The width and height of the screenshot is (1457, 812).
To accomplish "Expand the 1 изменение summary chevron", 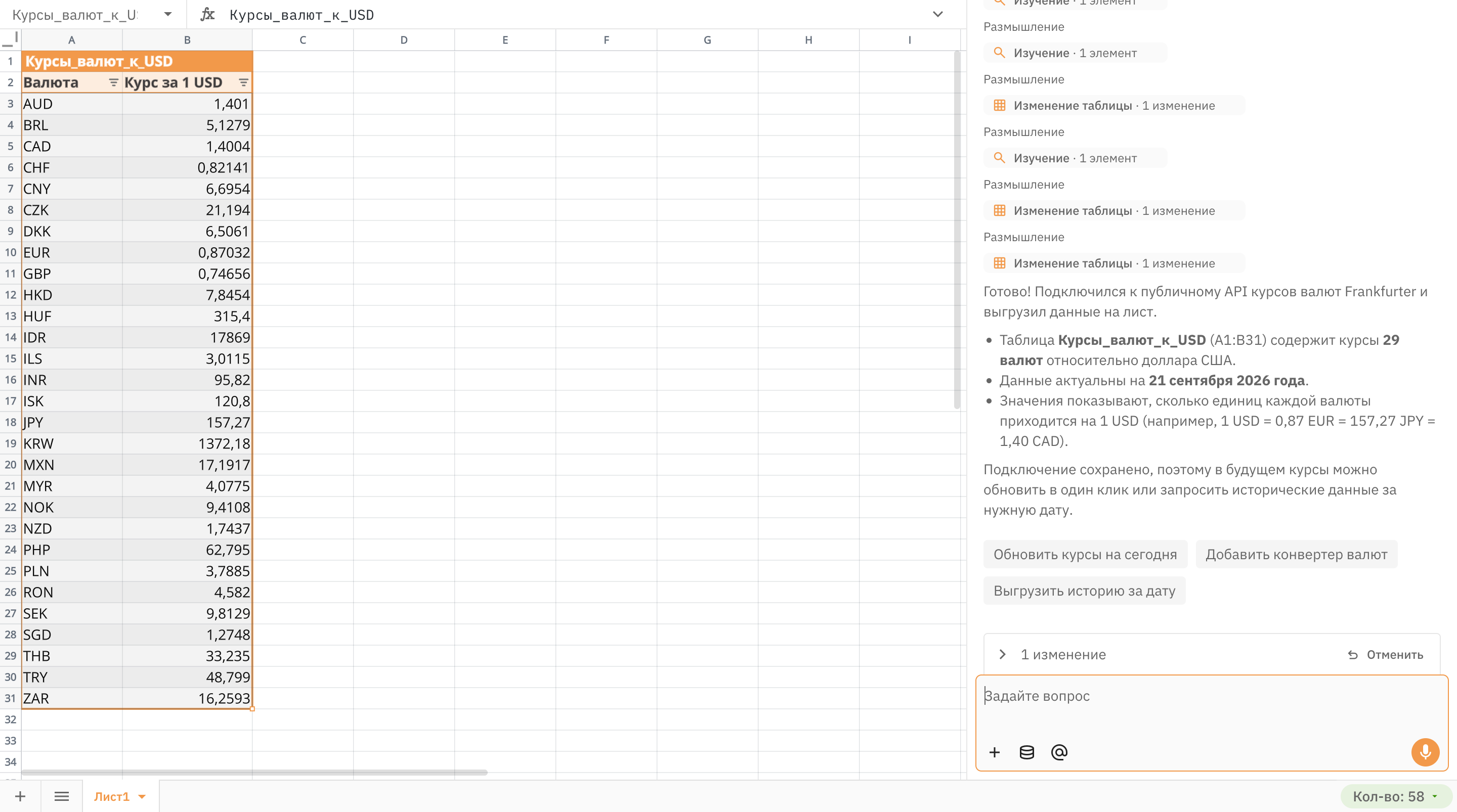I will (x=1002, y=654).
